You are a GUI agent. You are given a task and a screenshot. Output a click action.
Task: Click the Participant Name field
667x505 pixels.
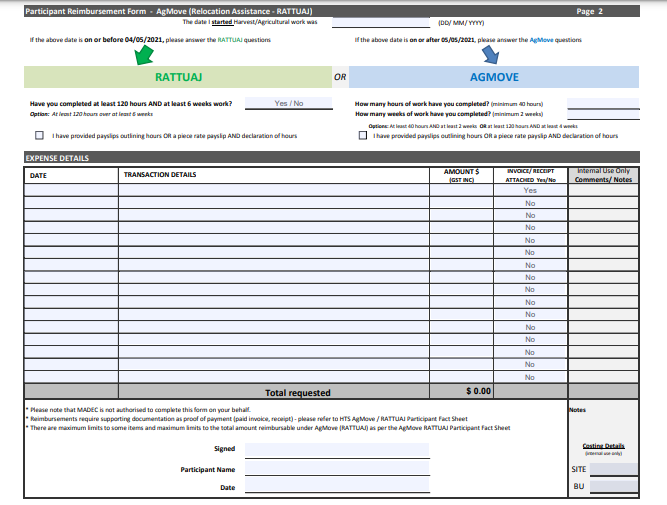click(337, 468)
